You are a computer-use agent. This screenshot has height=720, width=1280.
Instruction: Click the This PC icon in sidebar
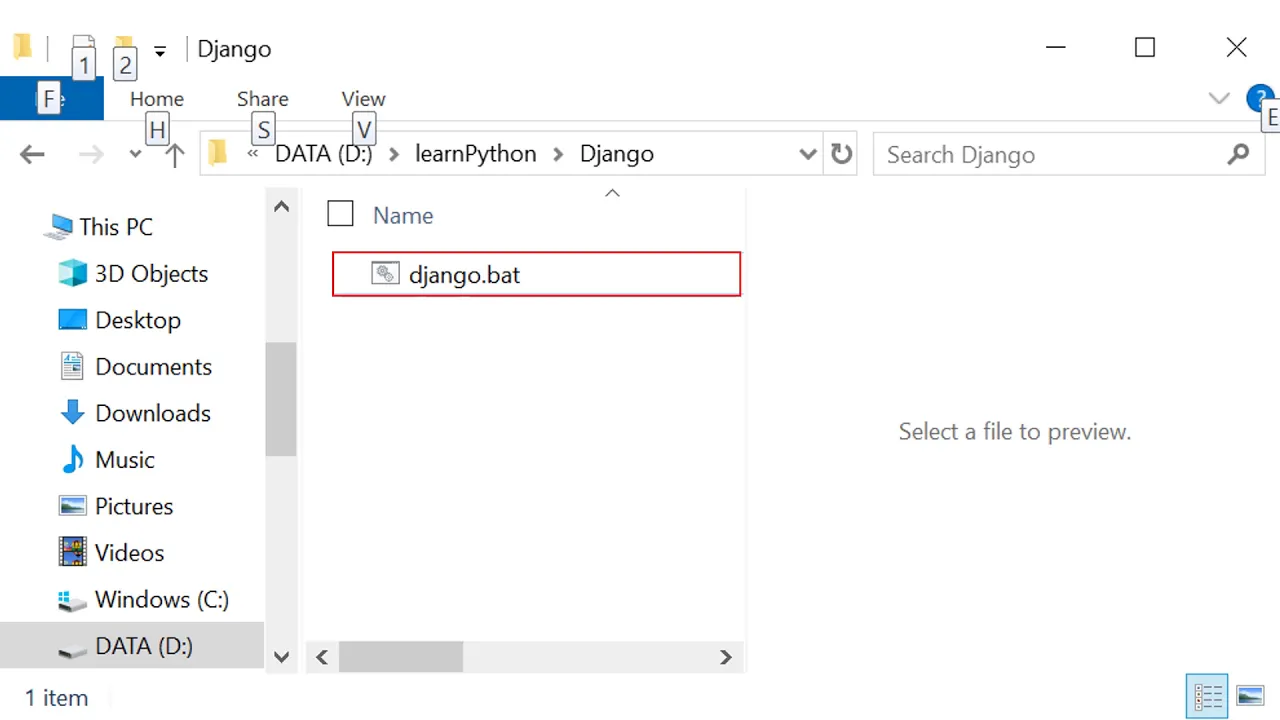58,227
